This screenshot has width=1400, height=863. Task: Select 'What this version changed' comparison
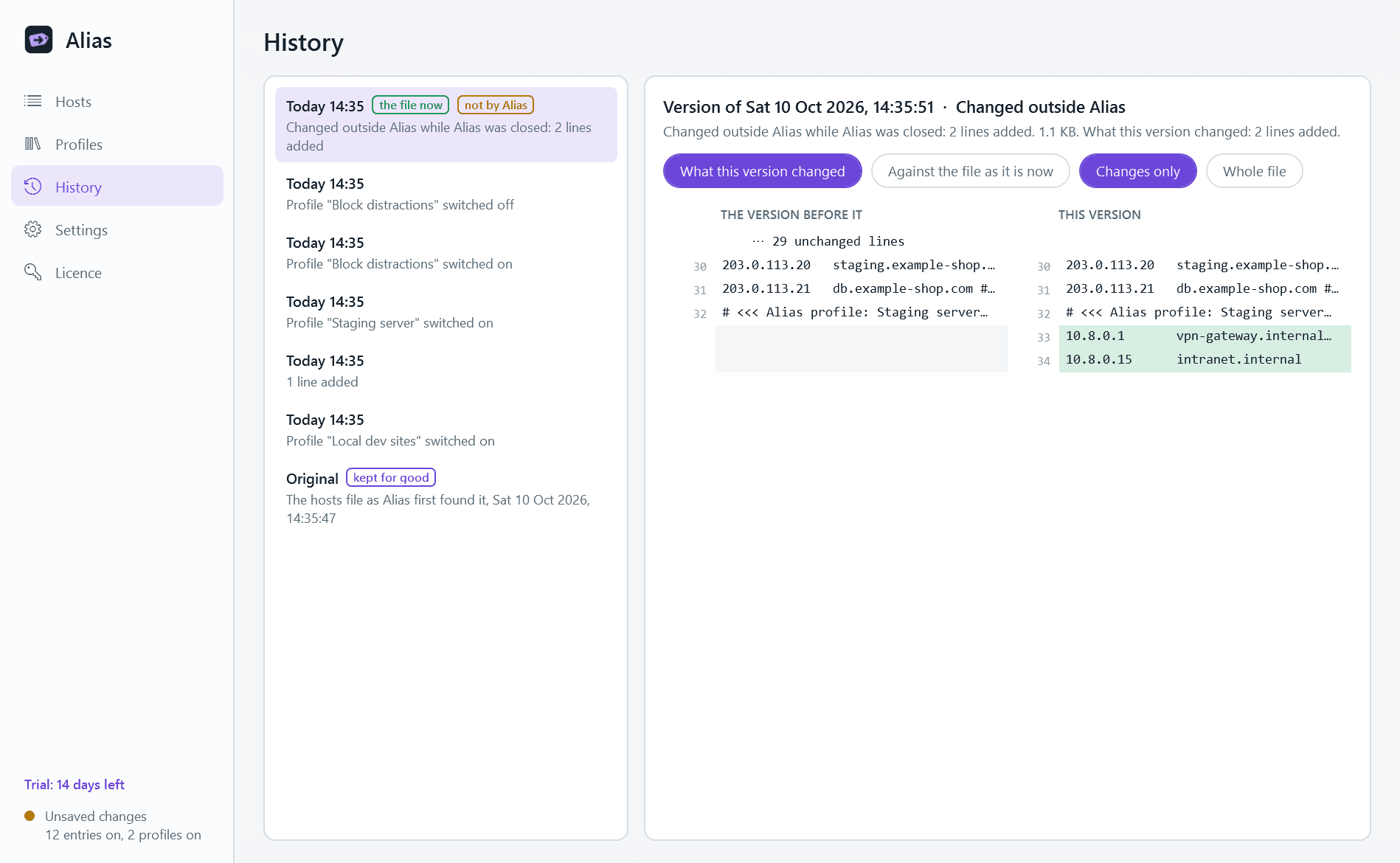[x=763, y=171]
